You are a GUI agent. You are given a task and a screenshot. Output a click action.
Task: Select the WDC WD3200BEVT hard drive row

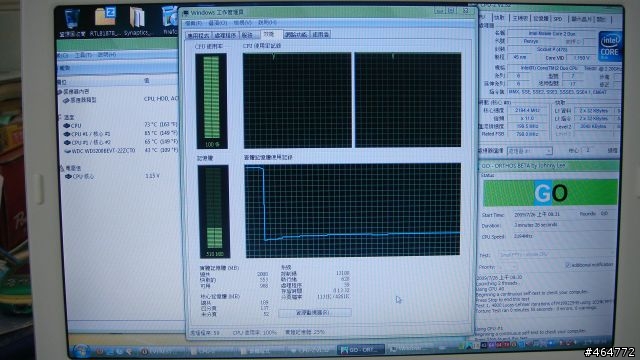pos(121,151)
